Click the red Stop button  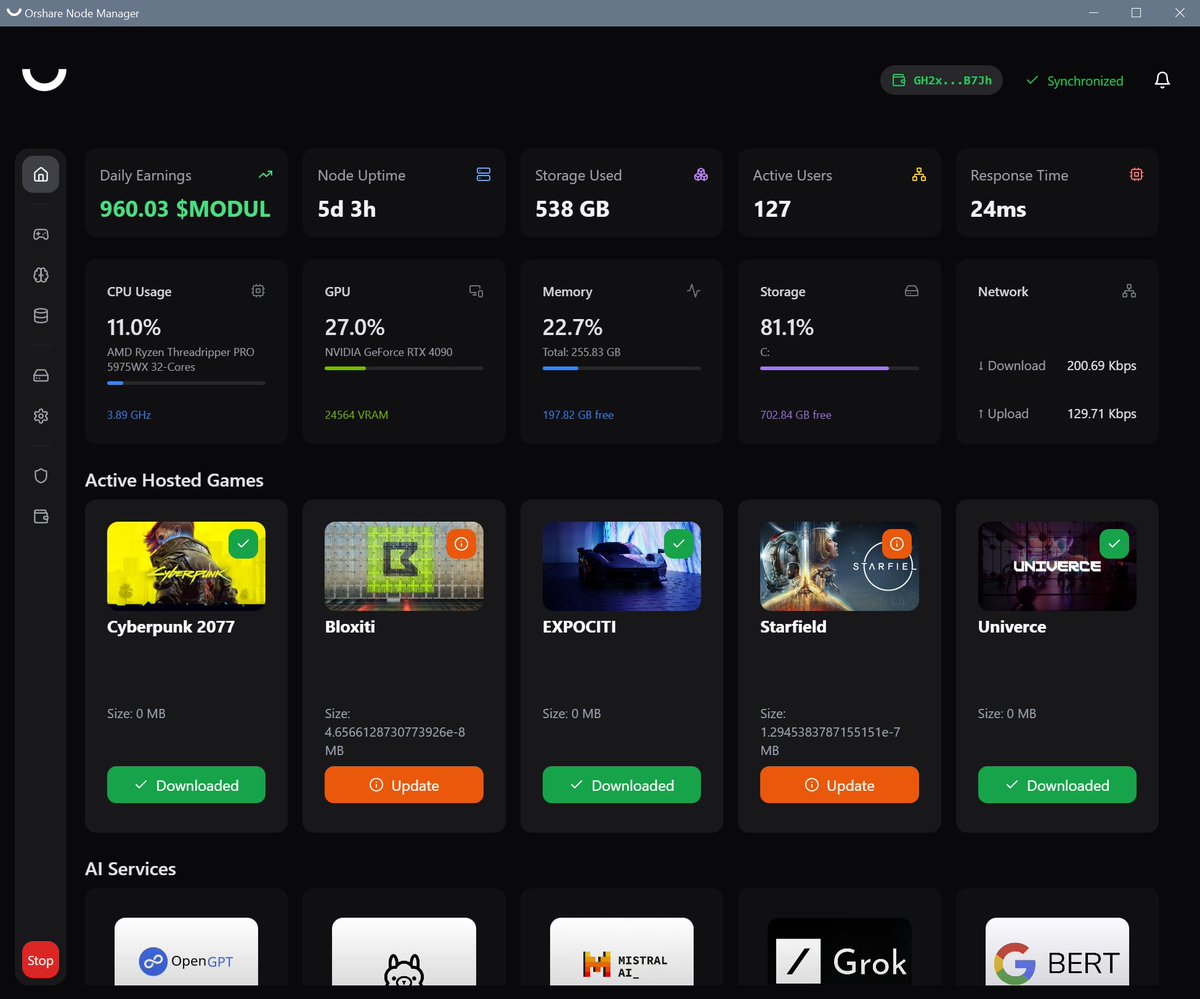click(40, 960)
